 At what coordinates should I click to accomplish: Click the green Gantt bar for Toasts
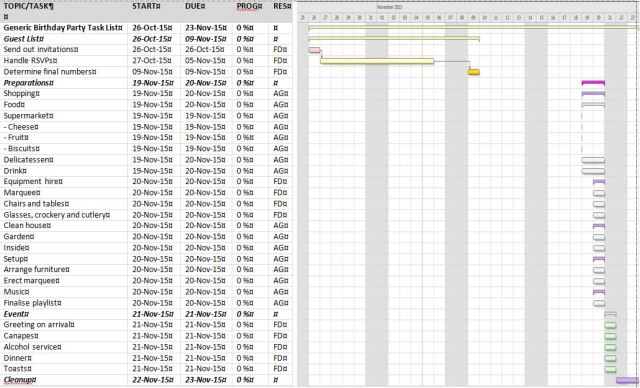611,369
